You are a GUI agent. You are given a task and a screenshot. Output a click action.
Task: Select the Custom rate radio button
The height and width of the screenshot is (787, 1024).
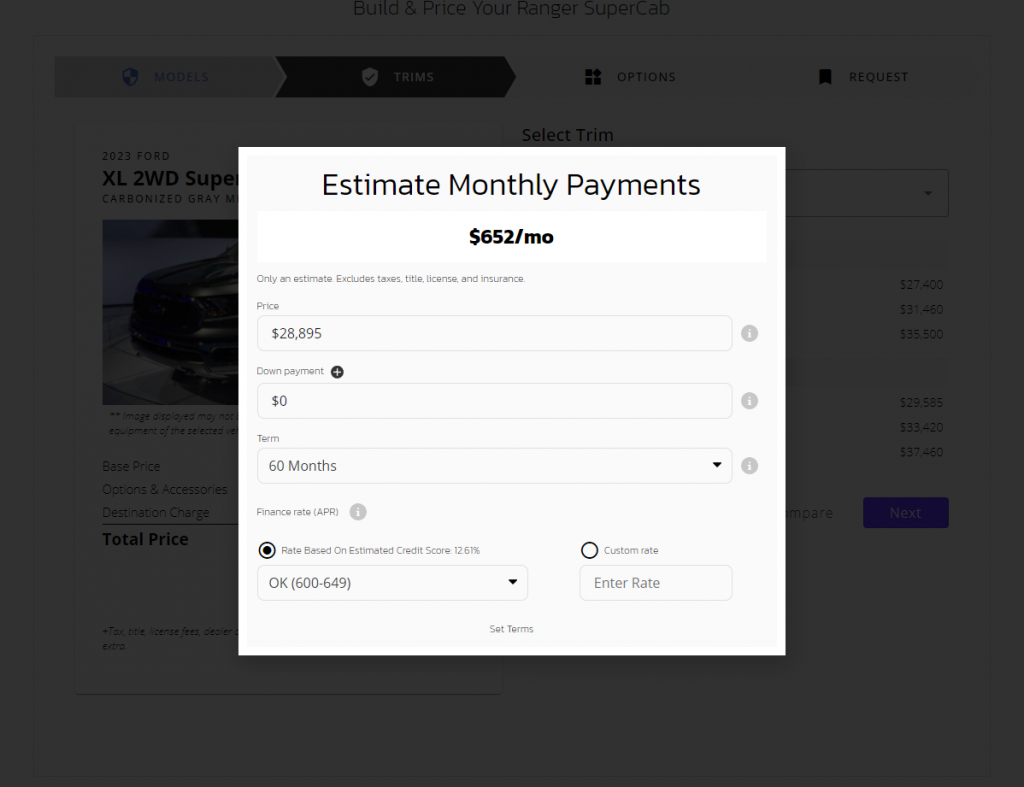click(x=589, y=550)
